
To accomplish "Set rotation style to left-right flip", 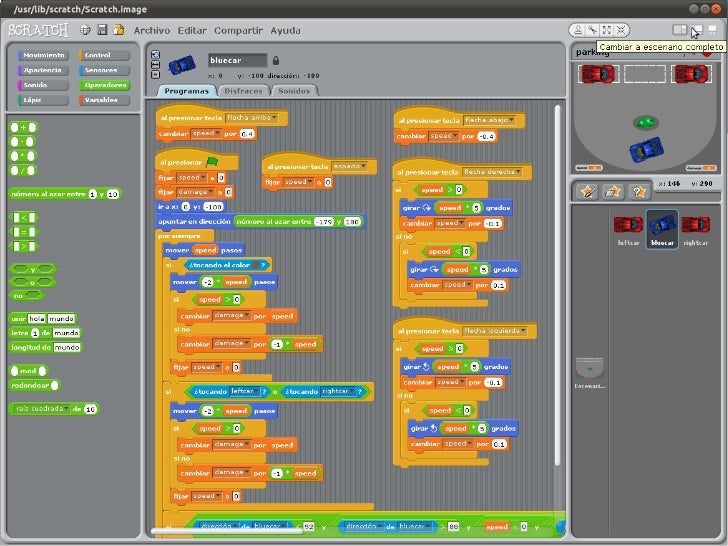I will (156, 65).
